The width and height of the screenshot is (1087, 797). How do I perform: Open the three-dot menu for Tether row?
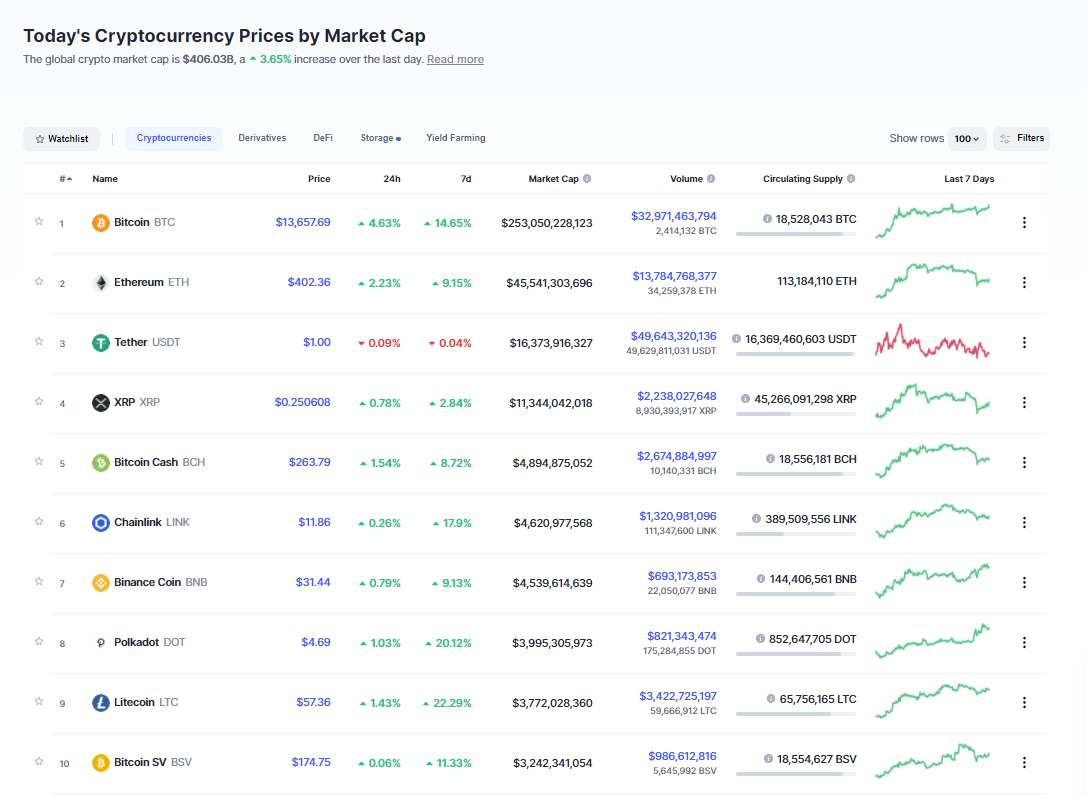pos(1024,342)
